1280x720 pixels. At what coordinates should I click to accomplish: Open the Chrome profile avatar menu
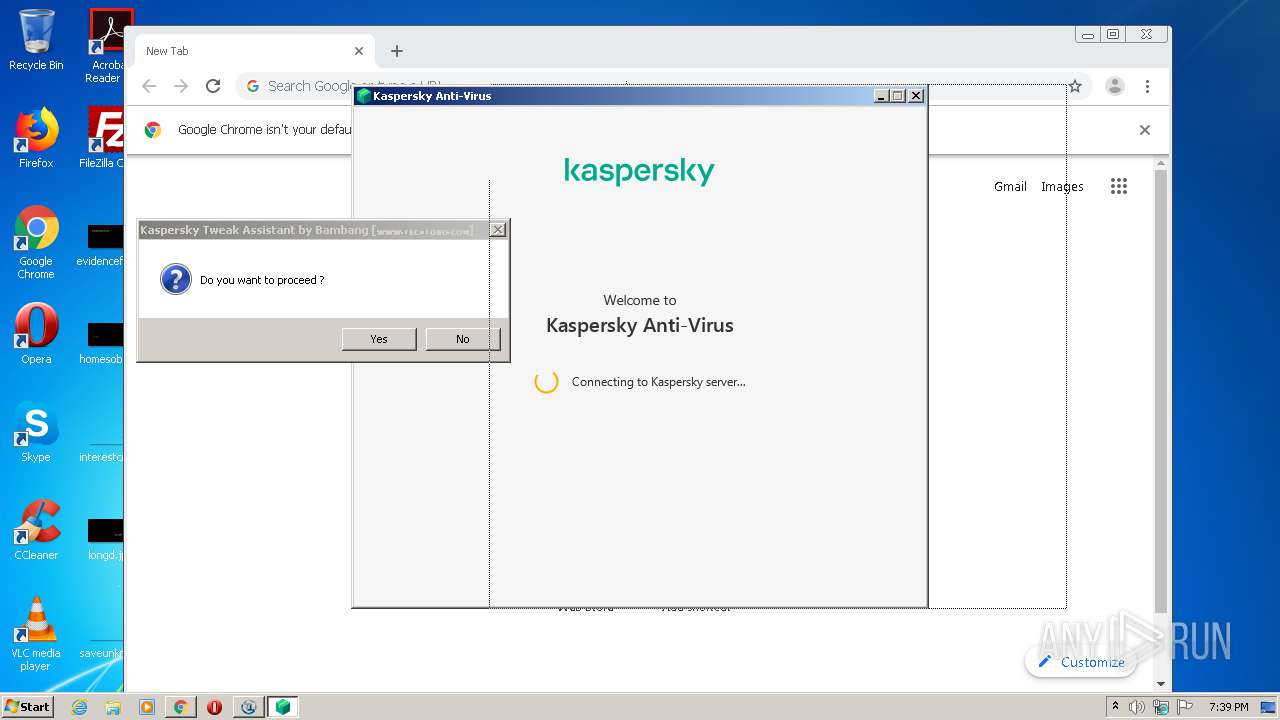click(1115, 86)
